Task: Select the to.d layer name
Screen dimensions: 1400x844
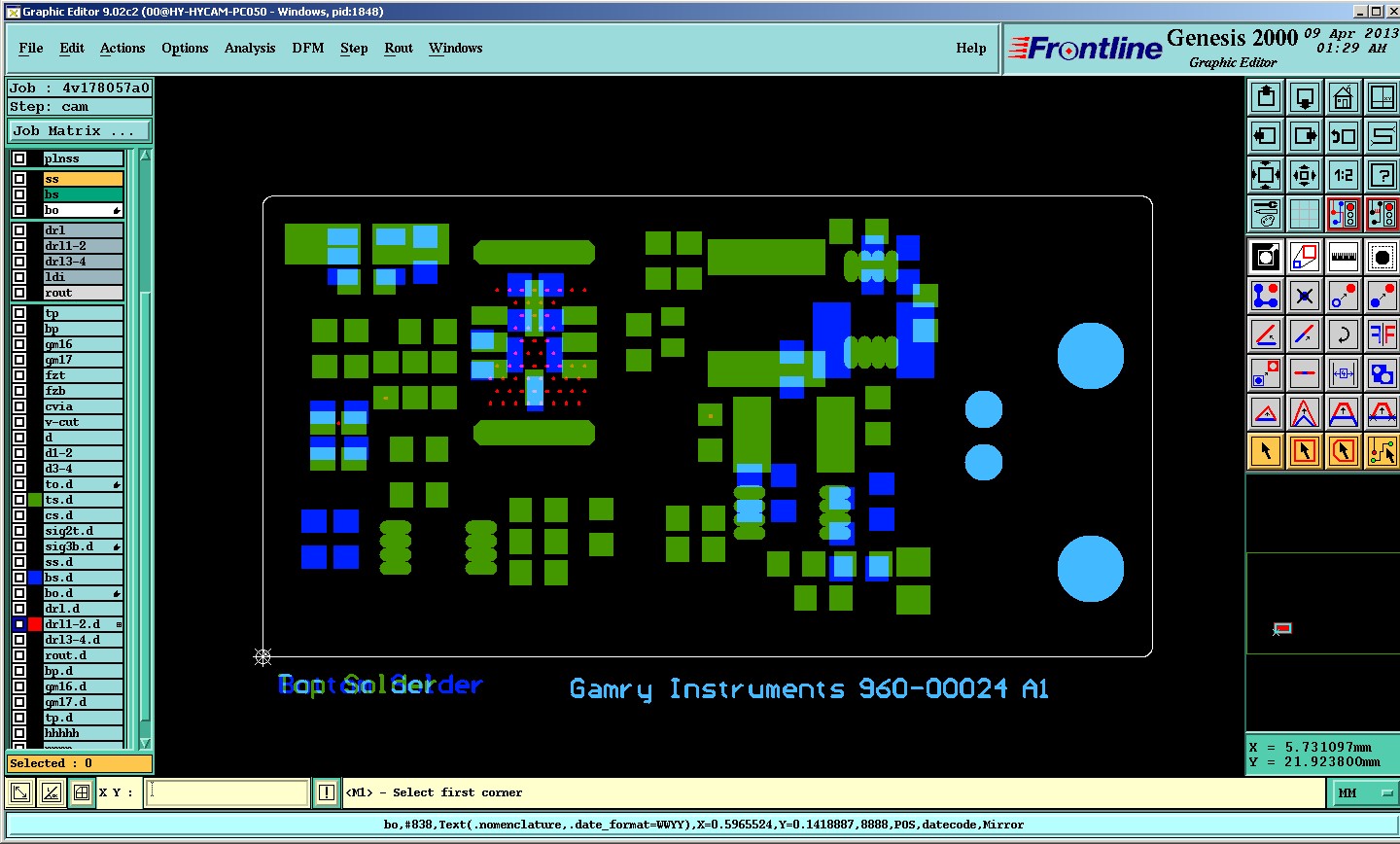Action: tap(83, 484)
